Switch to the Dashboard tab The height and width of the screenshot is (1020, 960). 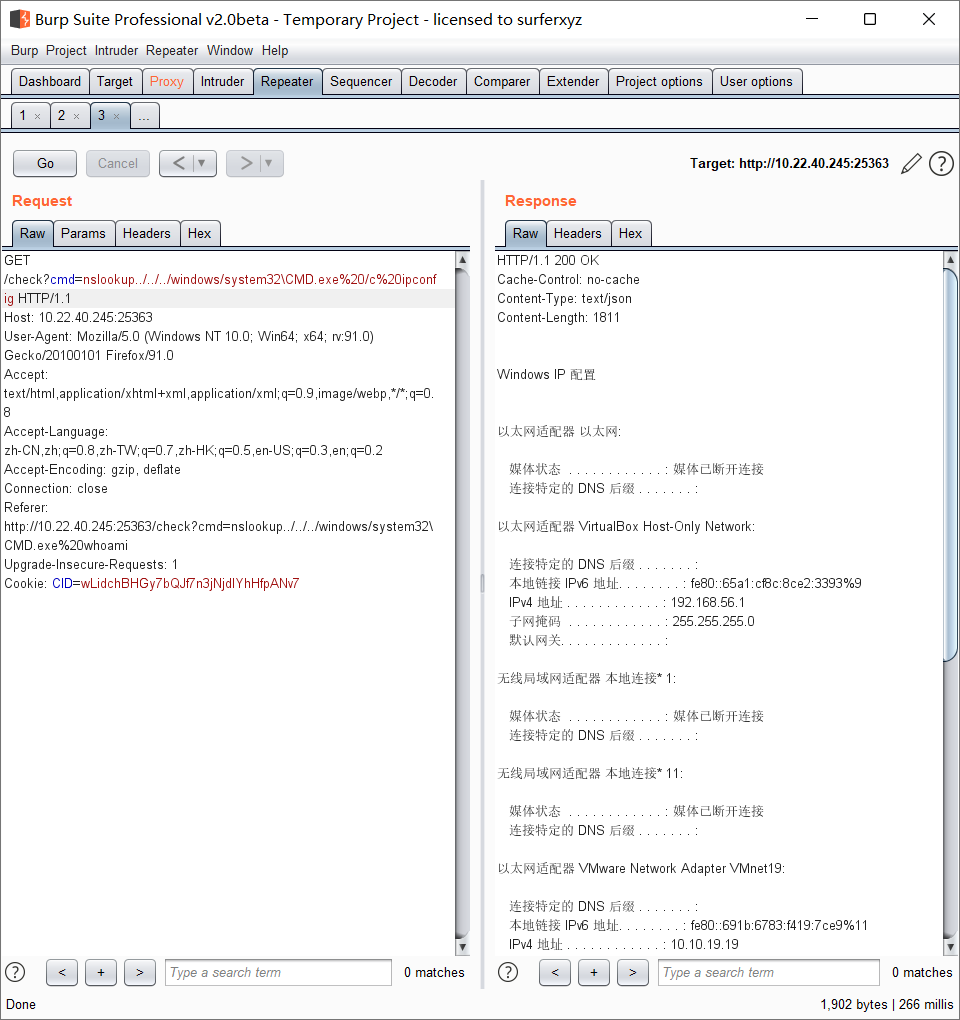[50, 82]
